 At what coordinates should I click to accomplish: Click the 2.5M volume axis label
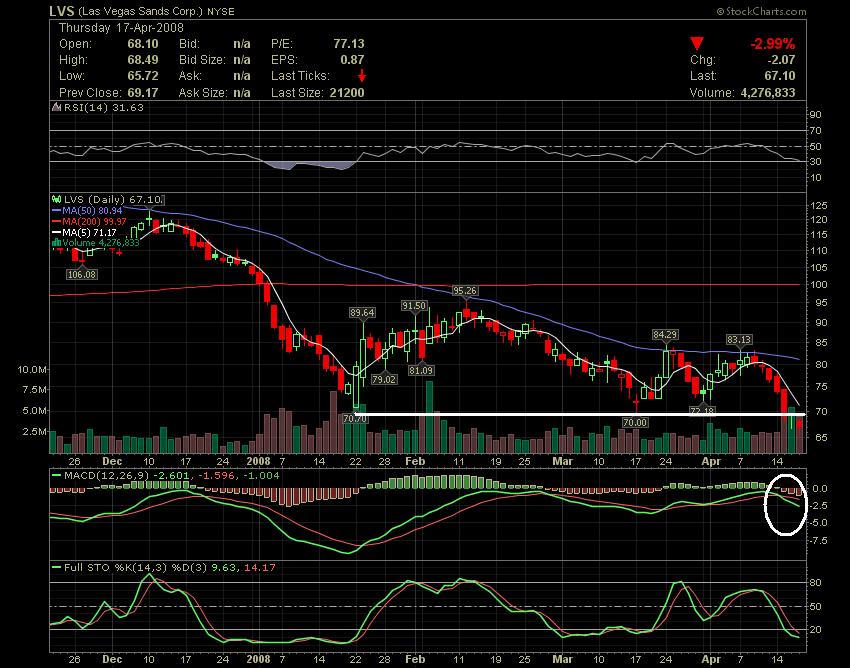(x=35, y=432)
